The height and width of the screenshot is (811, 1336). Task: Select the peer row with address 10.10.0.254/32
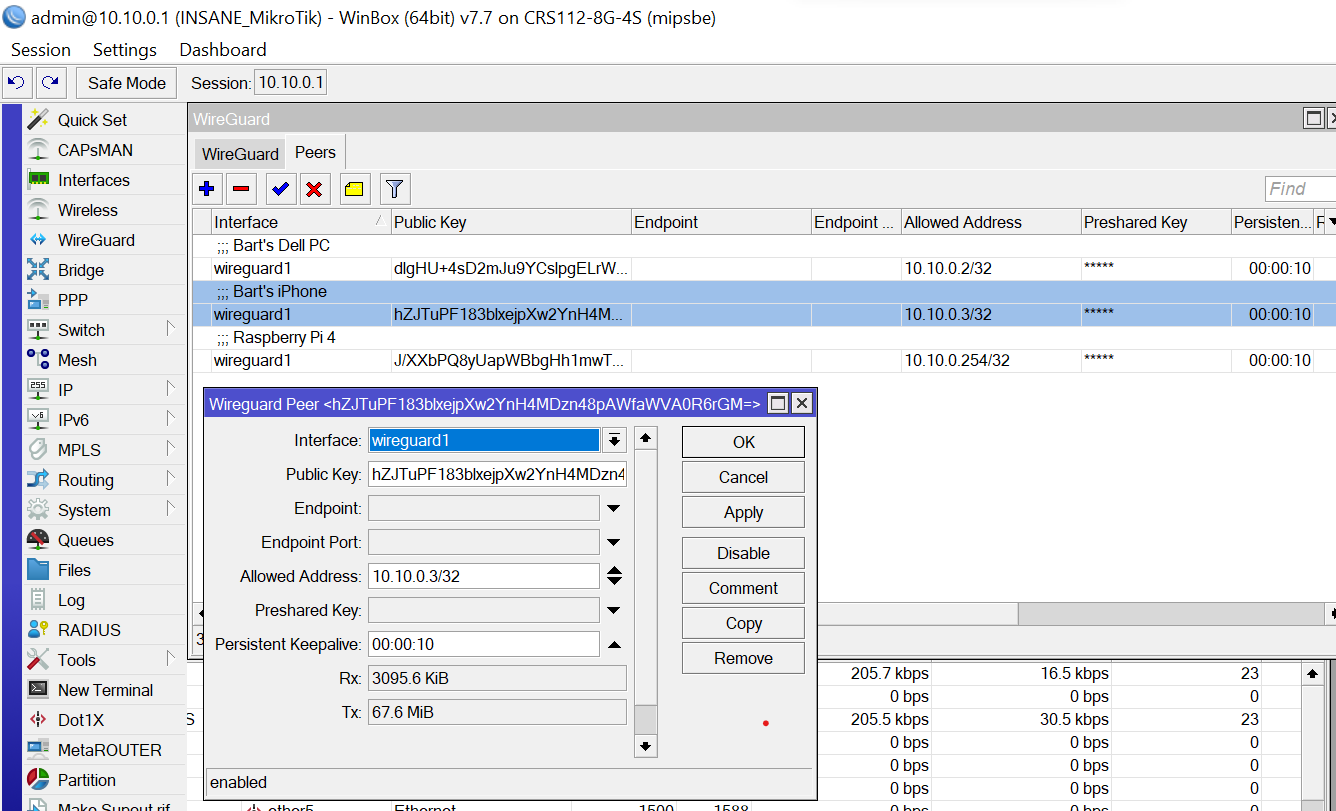tap(764, 360)
